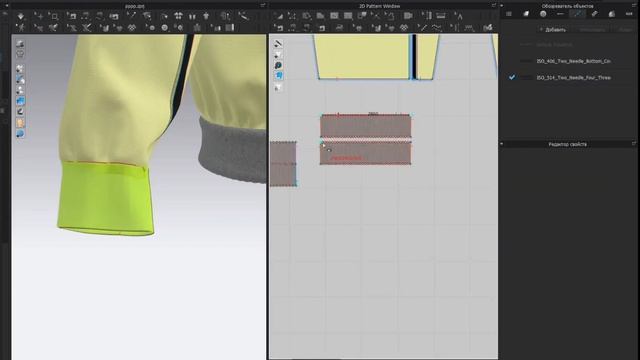
Task: Click the last icon in 2D toolbar second row
Action: point(488,28)
